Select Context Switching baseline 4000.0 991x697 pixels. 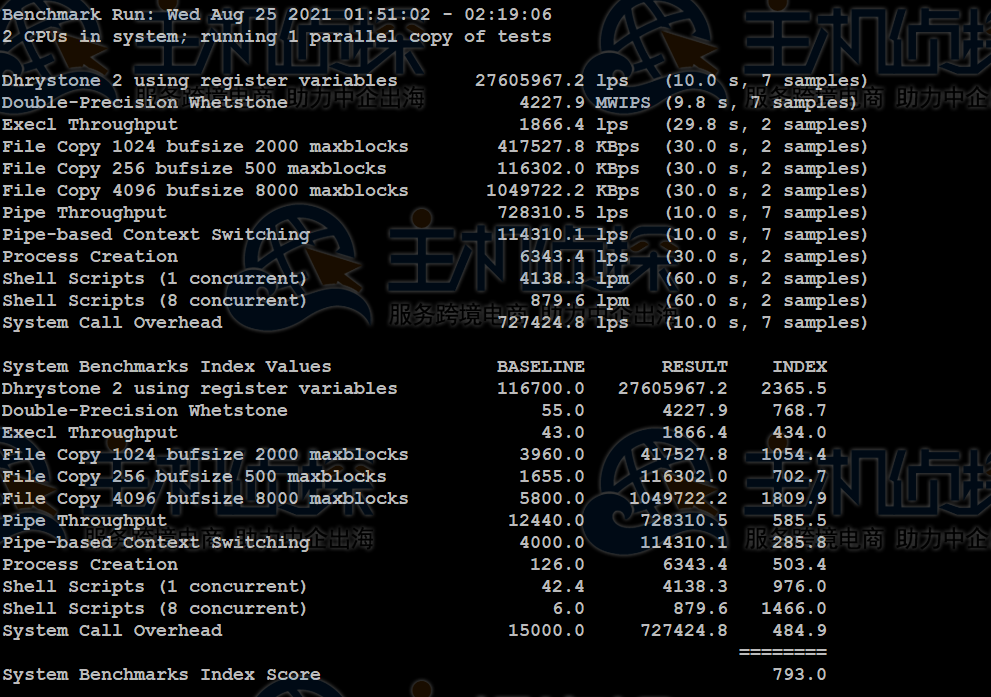pyautogui.click(x=552, y=543)
